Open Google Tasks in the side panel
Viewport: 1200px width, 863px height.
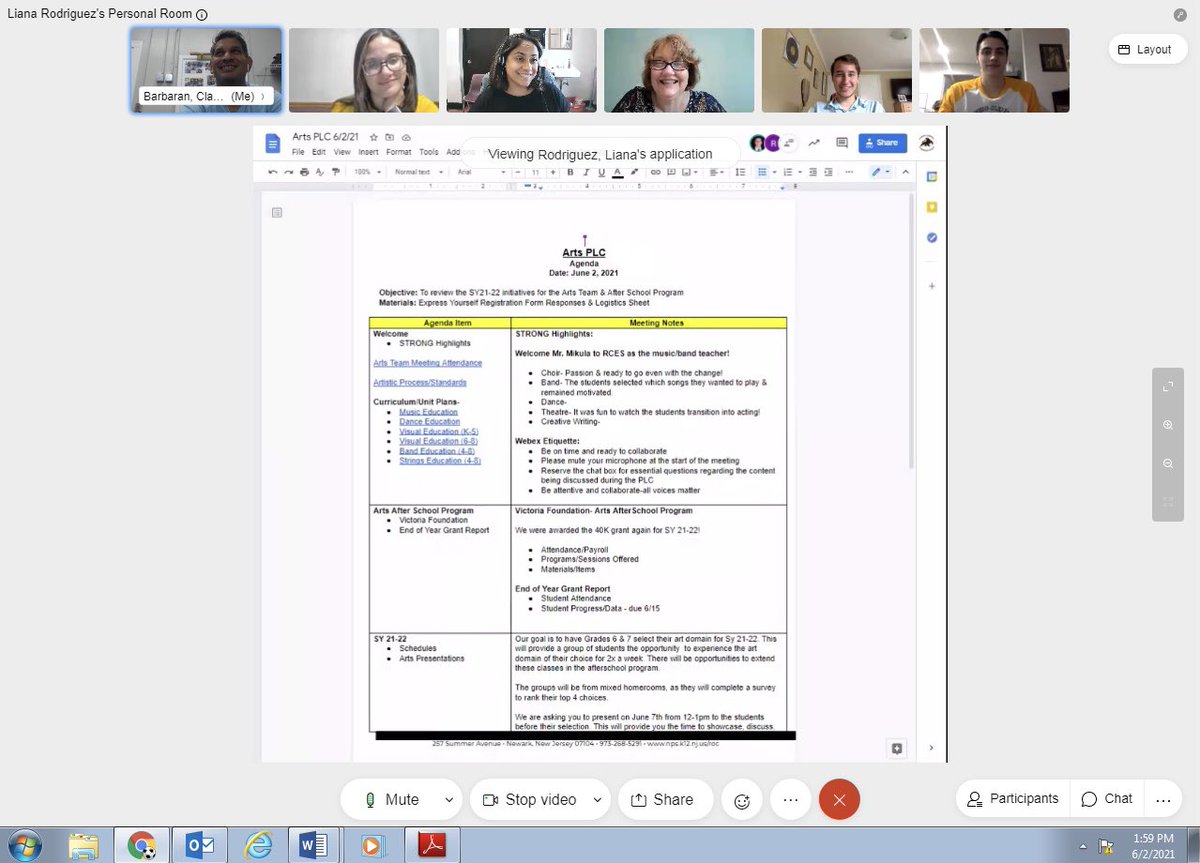pos(932,238)
